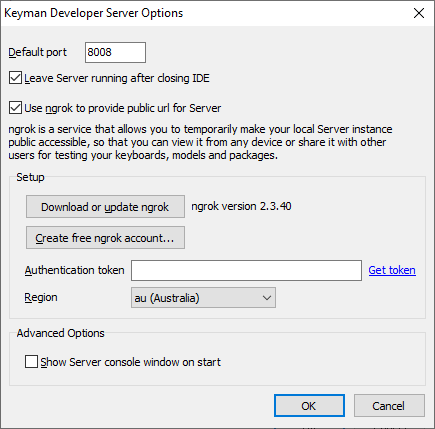
Task: Close the Keyman Developer Server Options window
Action: (x=419, y=13)
